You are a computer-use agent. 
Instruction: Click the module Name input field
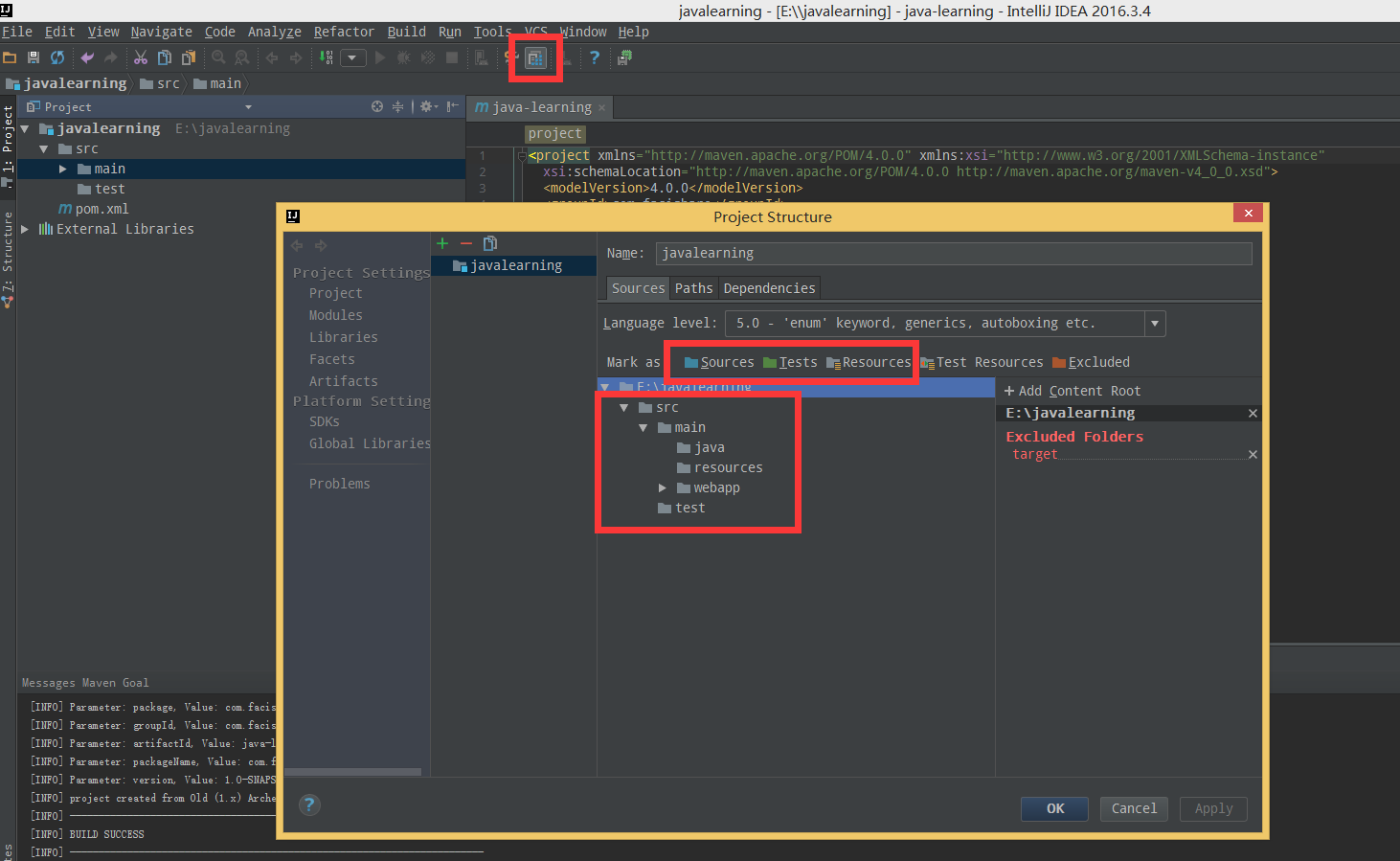(x=954, y=253)
